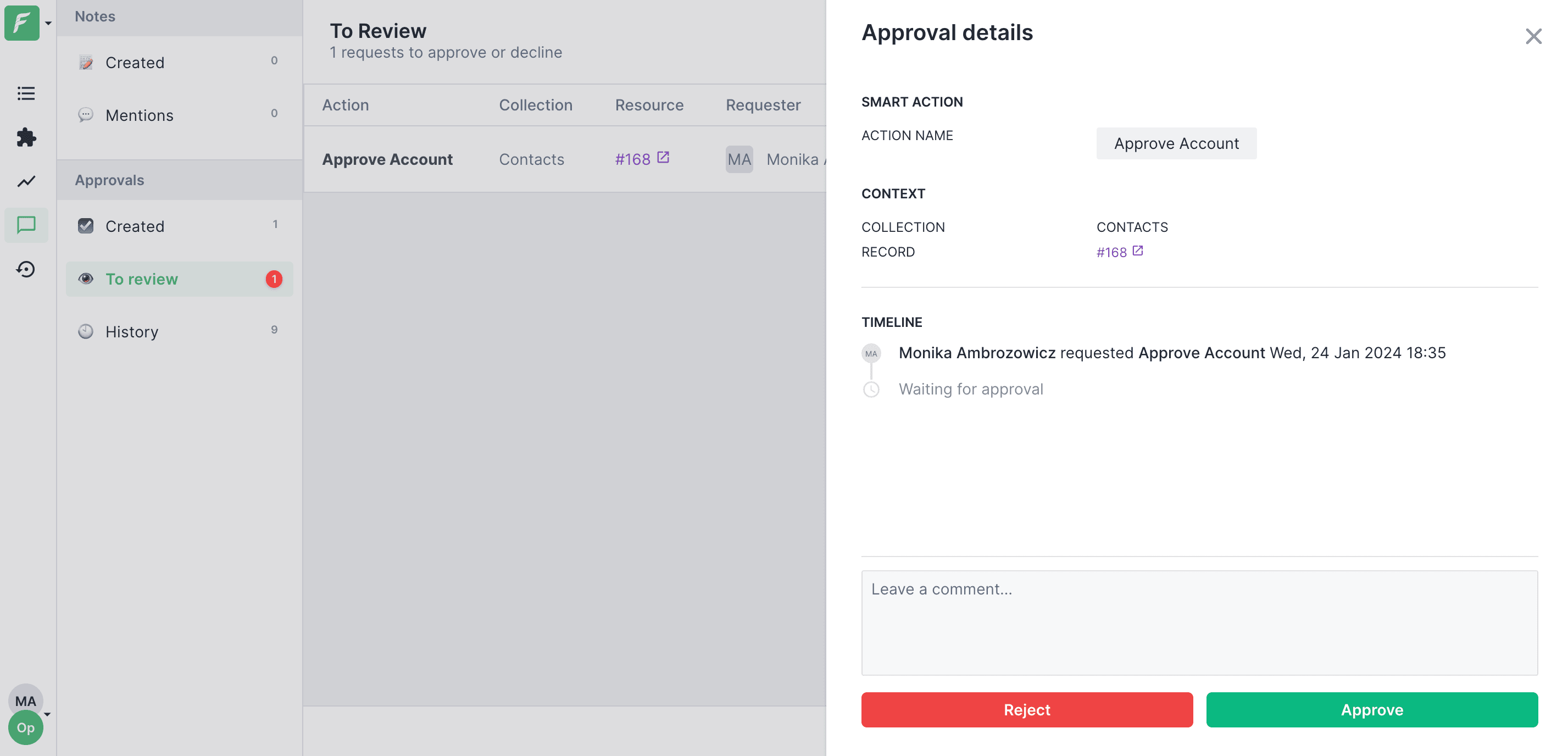The height and width of the screenshot is (756, 1568).
Task: Click into the Leave a comment field
Action: pyautogui.click(x=1199, y=622)
